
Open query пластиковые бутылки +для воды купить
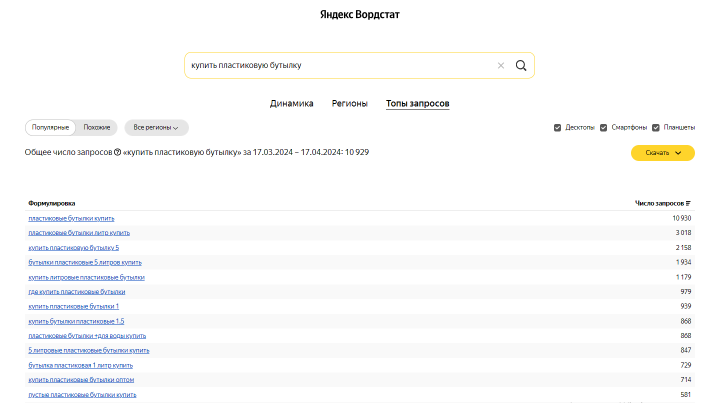[87, 336]
